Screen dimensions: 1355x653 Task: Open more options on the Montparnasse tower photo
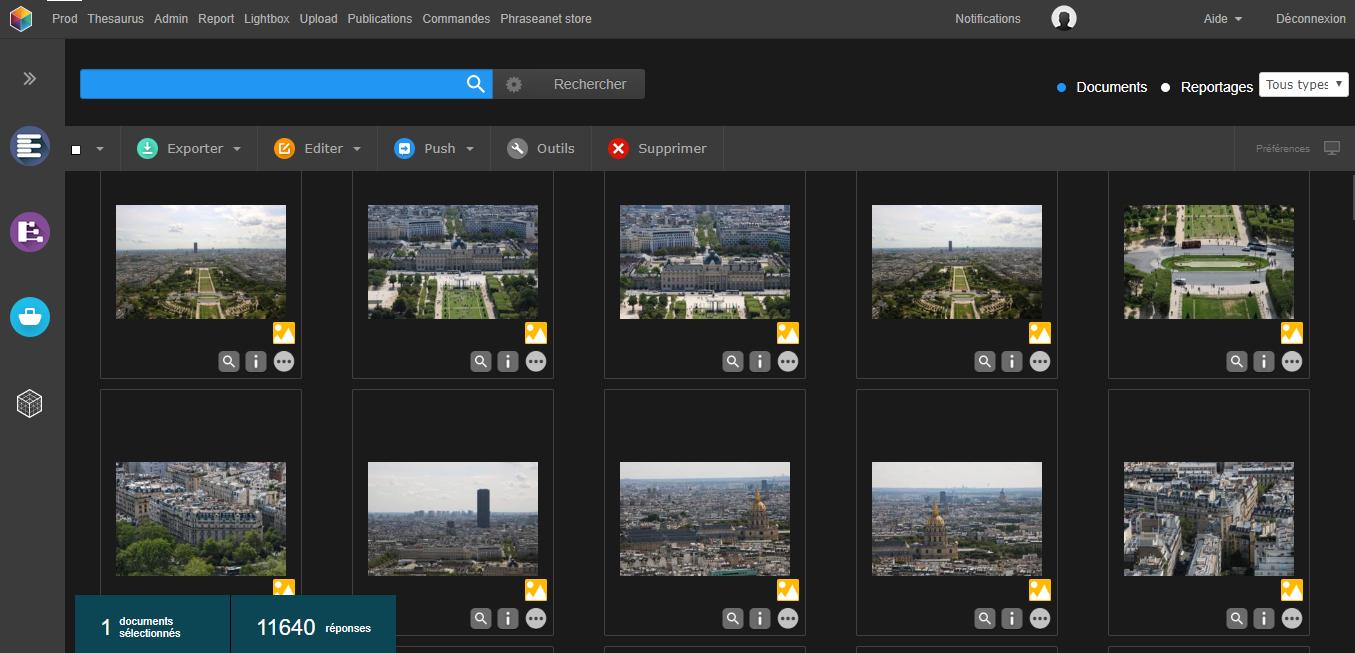(536, 618)
